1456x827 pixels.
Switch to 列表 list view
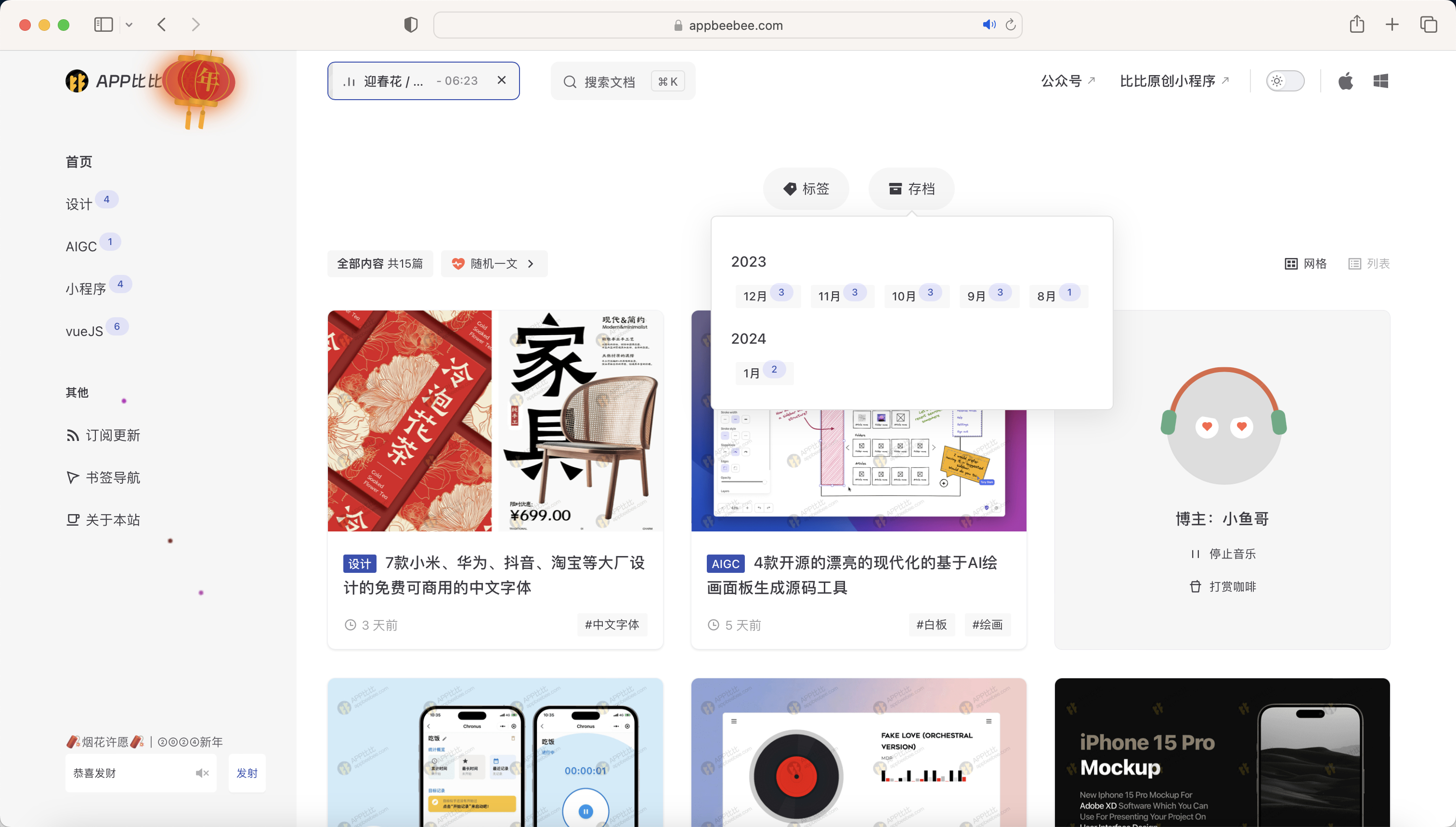click(x=1369, y=263)
